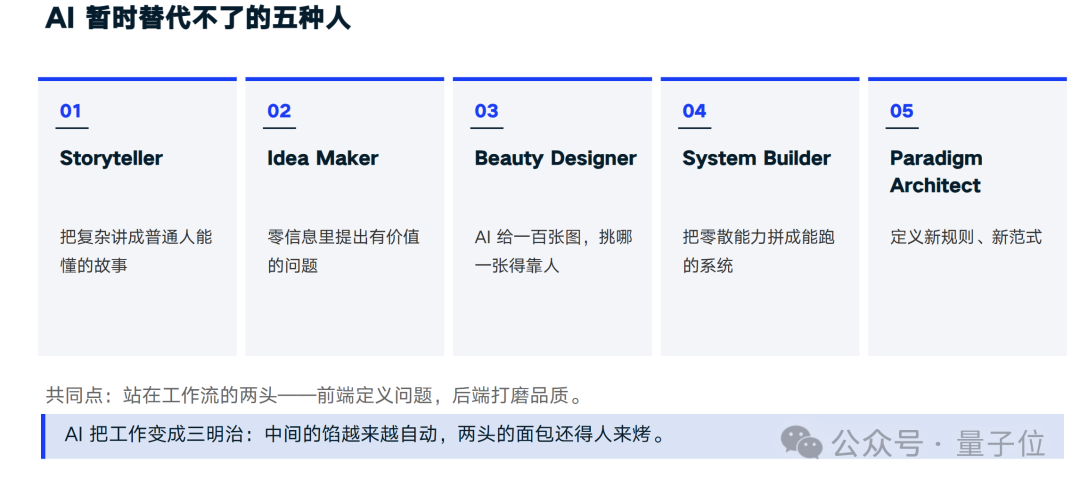The height and width of the screenshot is (487, 1080).
Task: Click the line starting "共同点：站在工作流的两头"
Action: [315, 395]
